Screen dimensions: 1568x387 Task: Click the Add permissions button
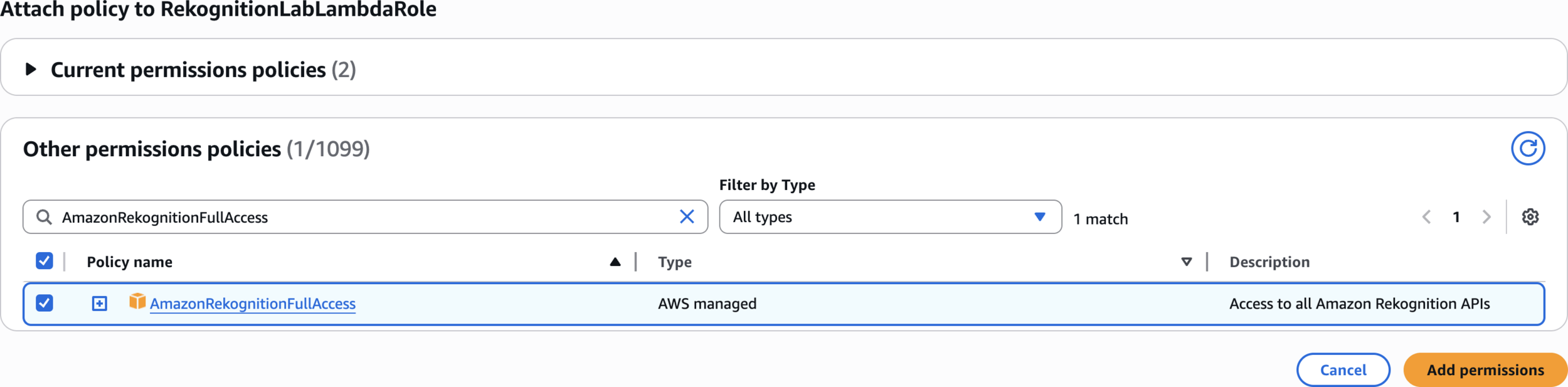(1485, 370)
